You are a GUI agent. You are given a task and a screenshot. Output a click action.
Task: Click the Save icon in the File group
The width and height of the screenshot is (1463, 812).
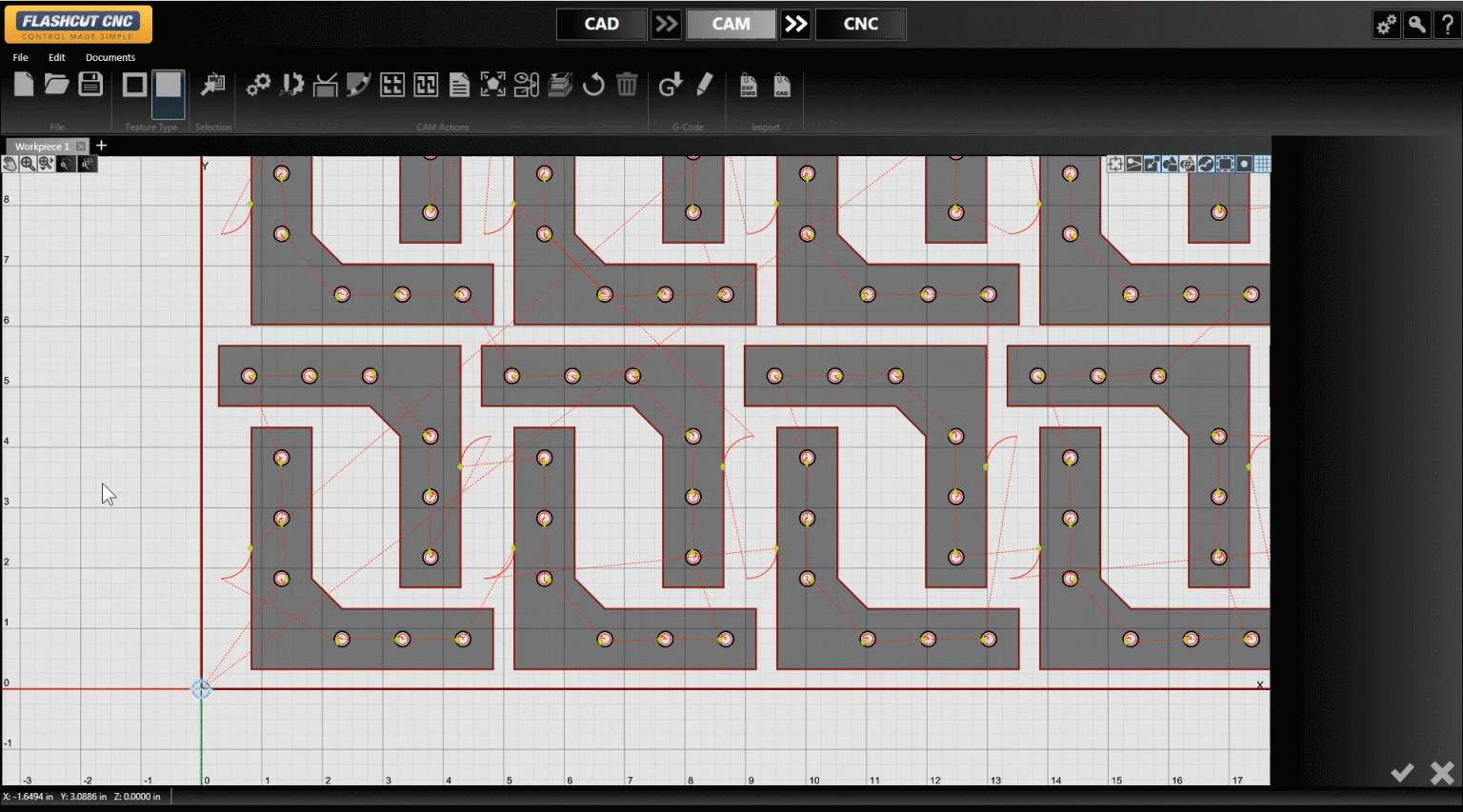(x=90, y=84)
